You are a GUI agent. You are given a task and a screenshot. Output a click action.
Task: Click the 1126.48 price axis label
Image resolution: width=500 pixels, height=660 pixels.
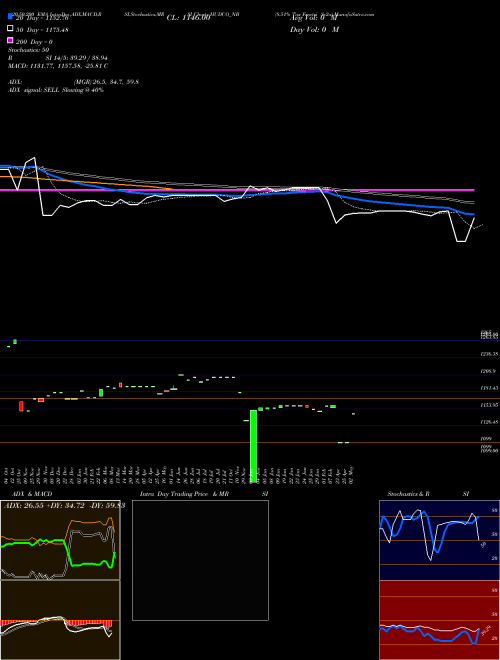(489, 422)
